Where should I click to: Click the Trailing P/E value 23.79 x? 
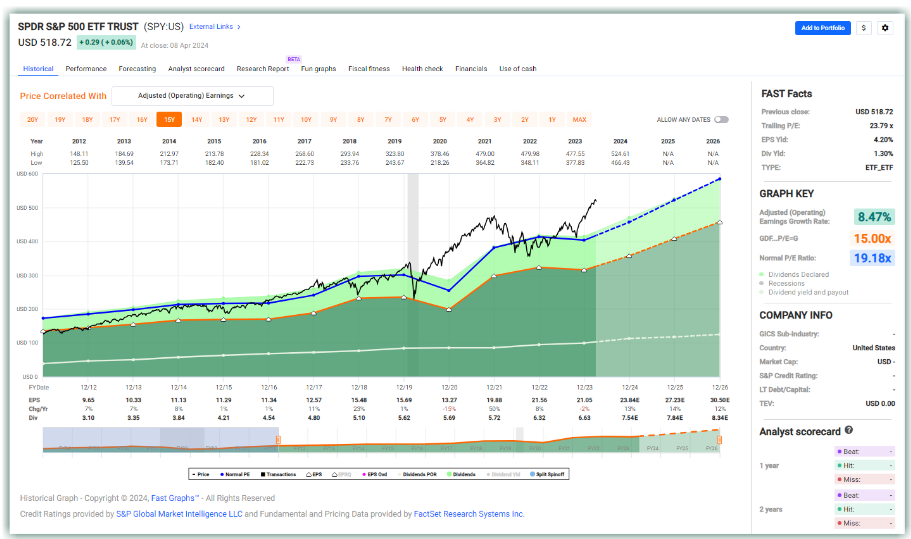coord(881,125)
